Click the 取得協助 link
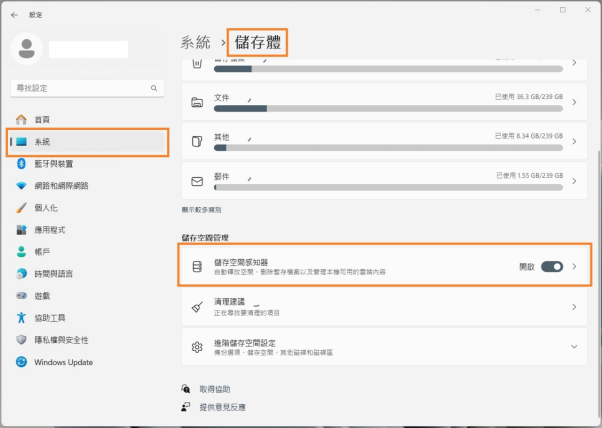This screenshot has width=602, height=428. pyautogui.click(x=215, y=389)
